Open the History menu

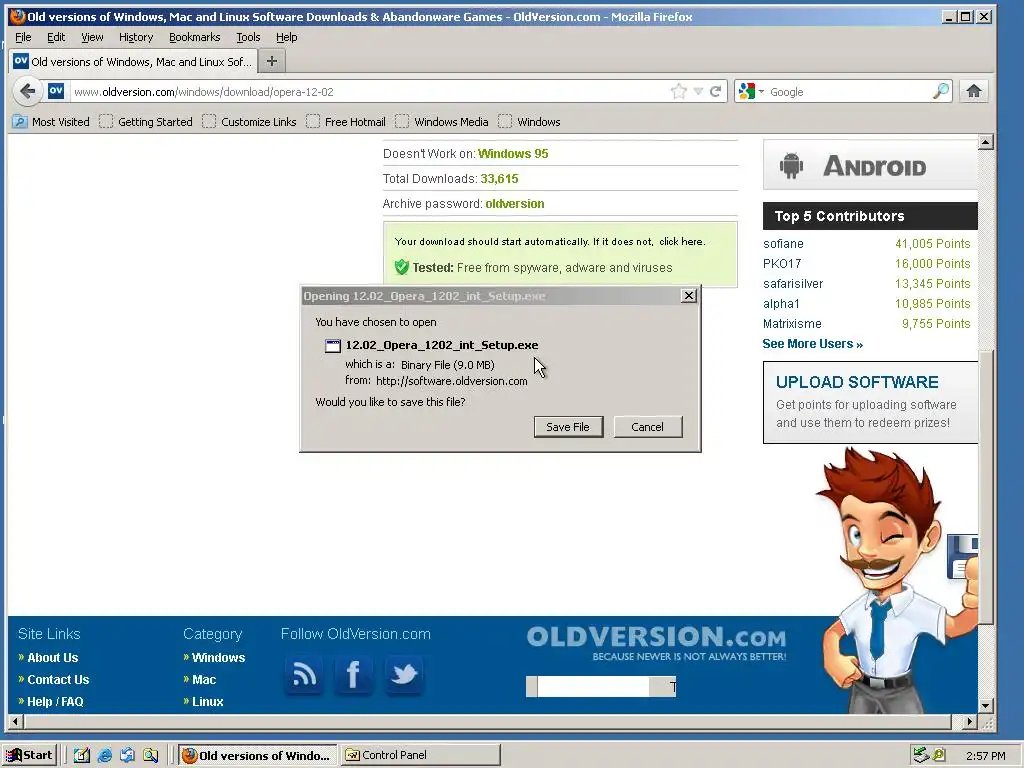[x=136, y=37]
